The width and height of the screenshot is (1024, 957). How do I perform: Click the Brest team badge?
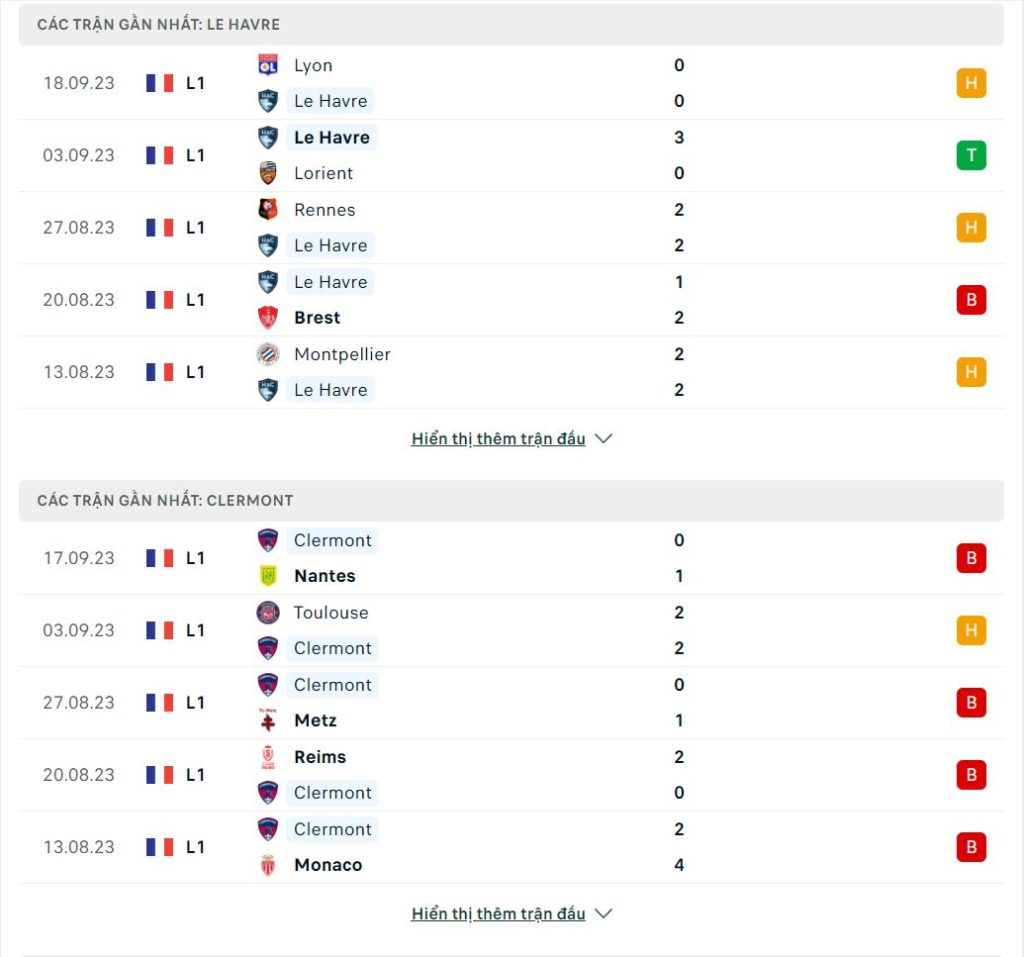click(x=268, y=317)
